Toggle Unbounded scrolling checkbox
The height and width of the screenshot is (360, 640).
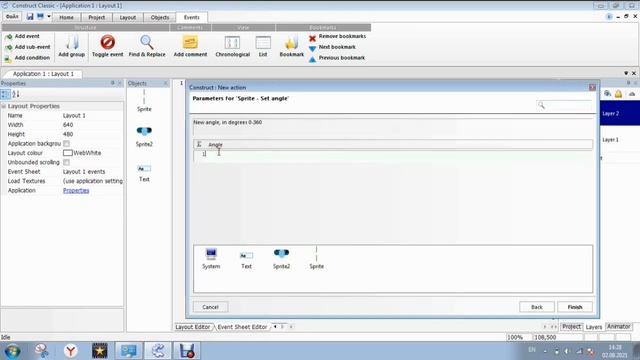(x=67, y=162)
